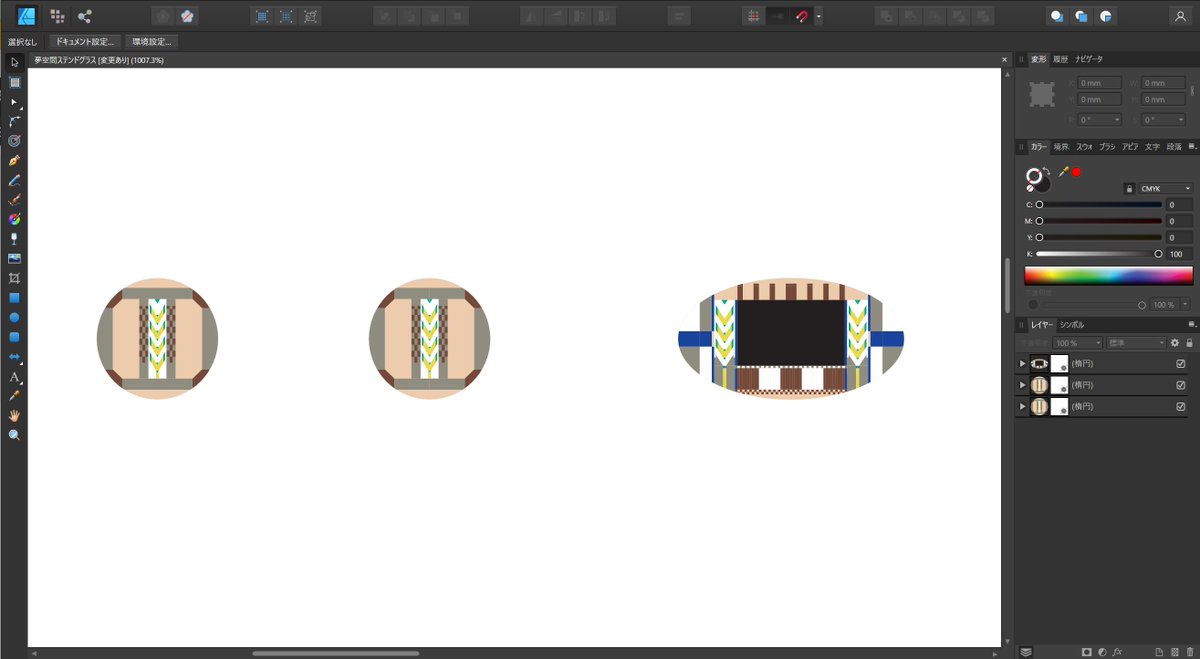Switch to the Pixel persona

coord(58,16)
